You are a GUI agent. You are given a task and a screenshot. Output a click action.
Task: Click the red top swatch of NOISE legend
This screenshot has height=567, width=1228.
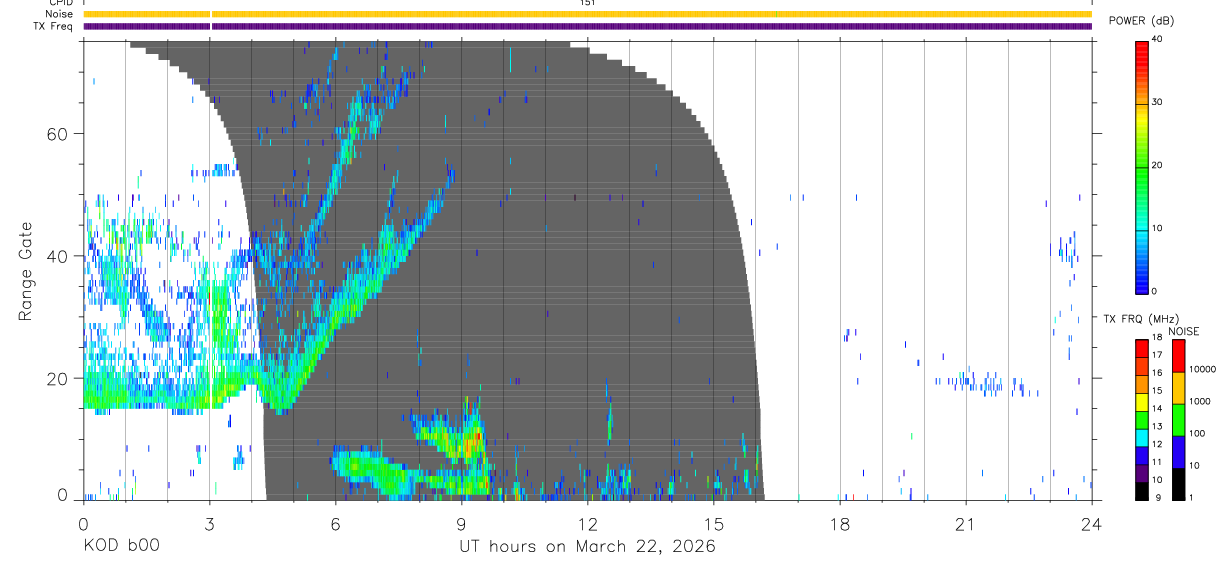pyautogui.click(x=1179, y=356)
